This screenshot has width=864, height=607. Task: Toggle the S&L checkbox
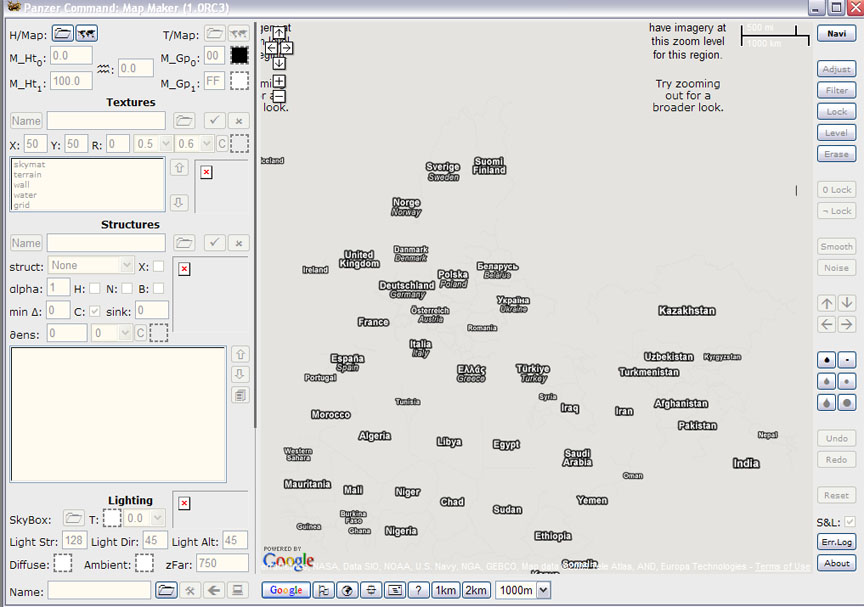pos(850,522)
